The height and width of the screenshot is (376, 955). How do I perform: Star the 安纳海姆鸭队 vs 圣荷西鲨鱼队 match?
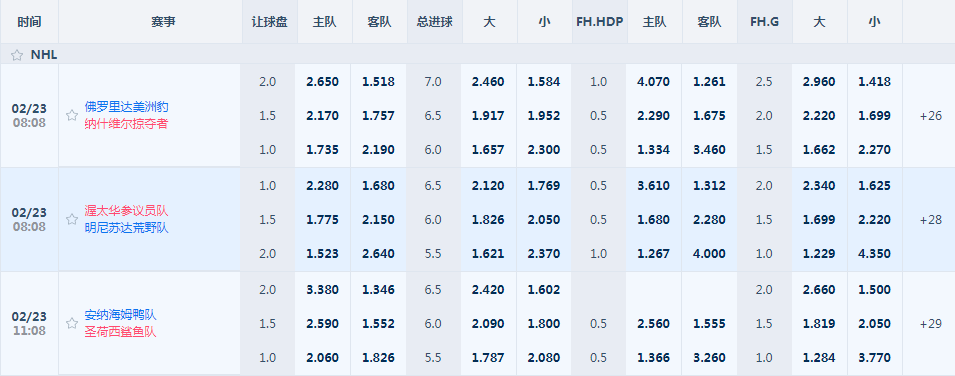point(72,324)
